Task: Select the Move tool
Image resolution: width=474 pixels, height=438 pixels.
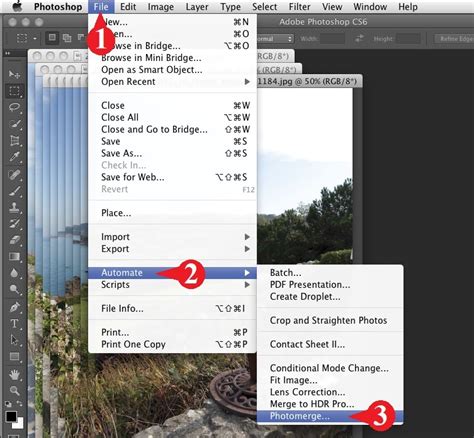Action: 14,74
